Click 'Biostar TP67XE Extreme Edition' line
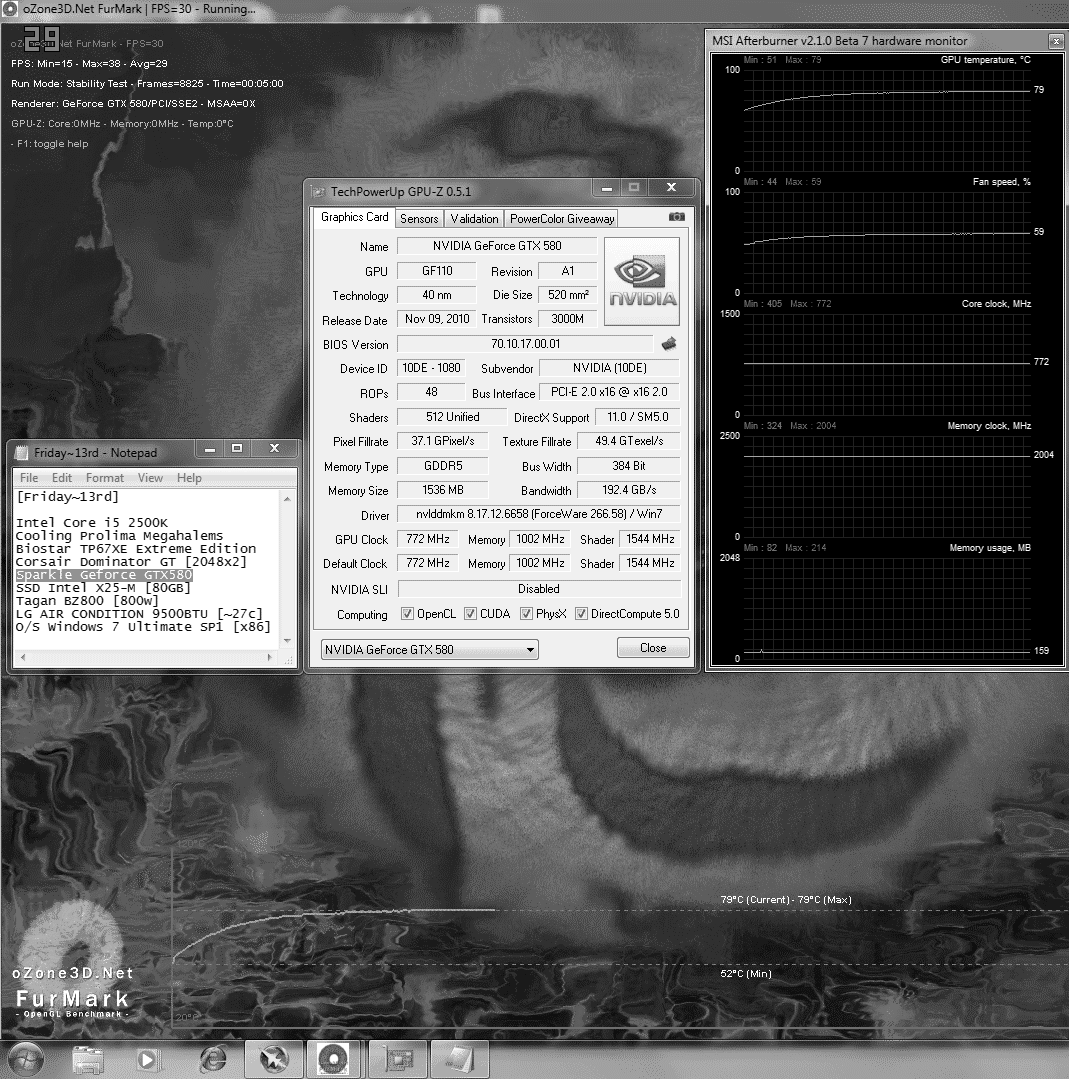This screenshot has width=1069, height=1079. pos(136,548)
